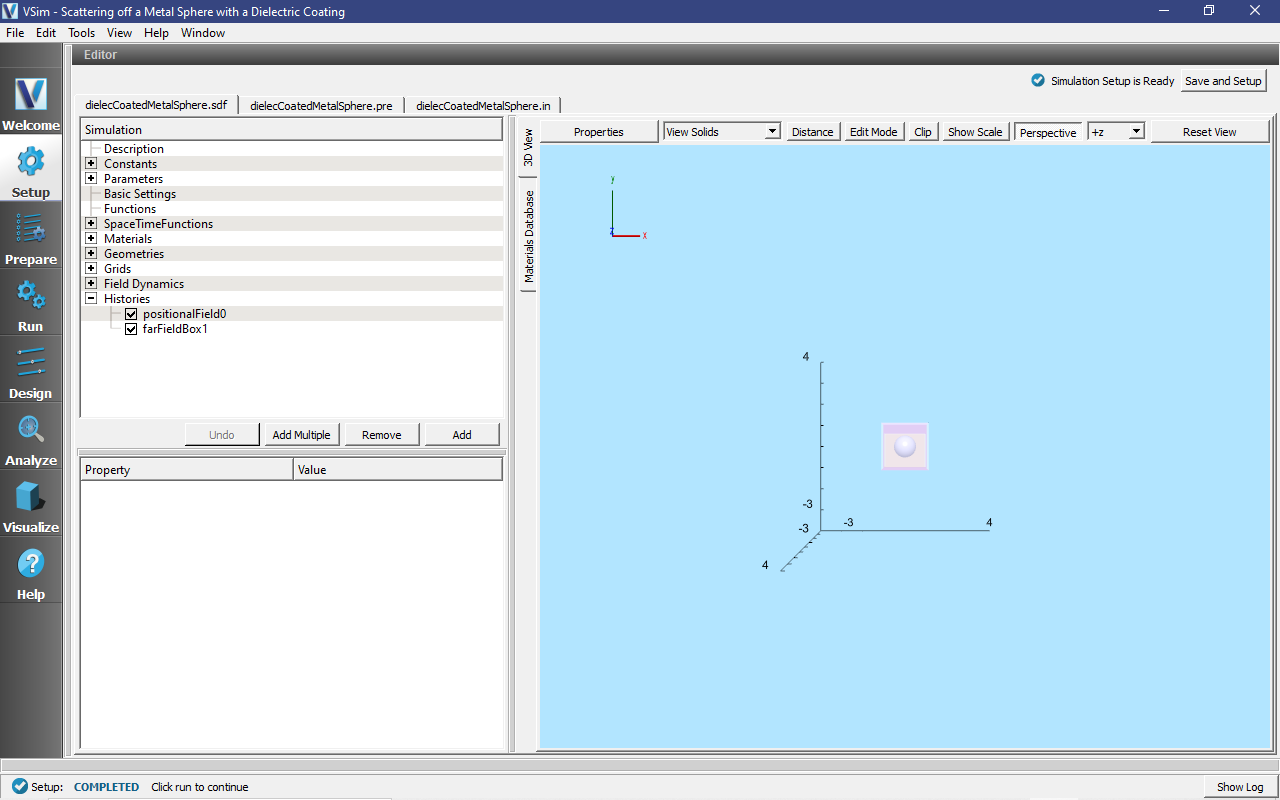Select the sphere geometry in 3D view
The height and width of the screenshot is (800, 1280).
(905, 446)
